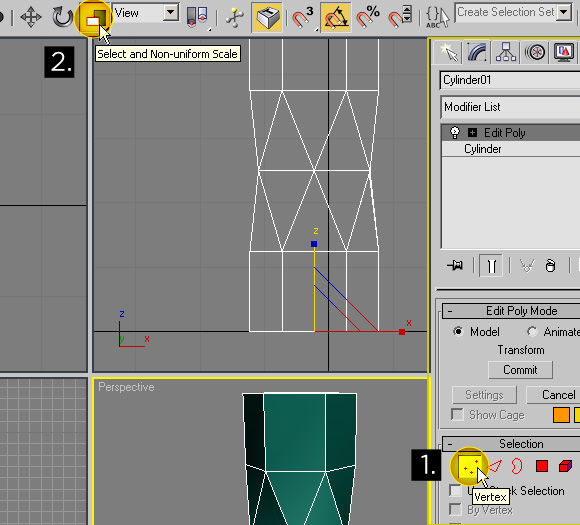Image resolution: width=580 pixels, height=525 pixels.
Task: Collapse the Selection rollout
Action: pyautogui.click(x=450, y=444)
